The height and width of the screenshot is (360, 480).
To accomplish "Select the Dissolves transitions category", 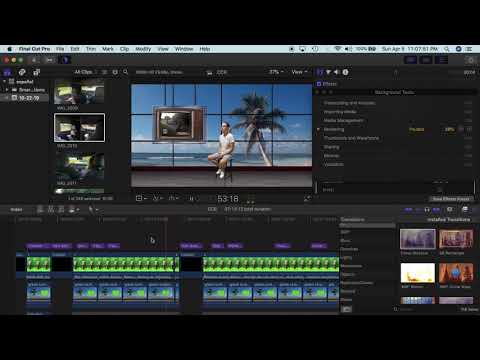I will tap(349, 249).
